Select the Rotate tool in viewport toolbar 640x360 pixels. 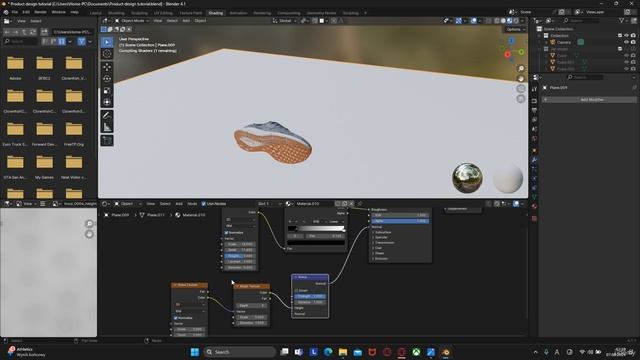[107, 79]
